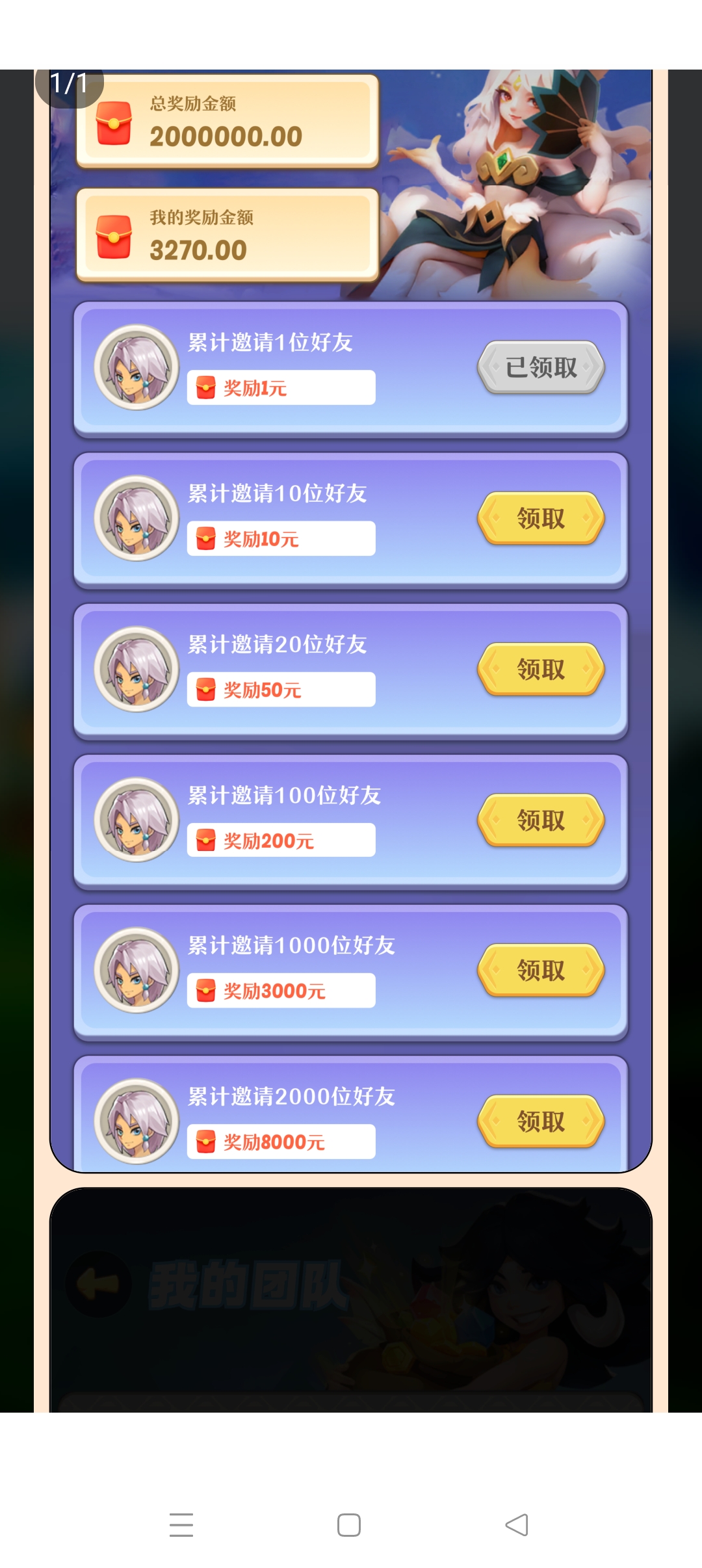Screen dimensions: 702x1568
Task: Tap the Android home square button
Action: click(x=349, y=1524)
